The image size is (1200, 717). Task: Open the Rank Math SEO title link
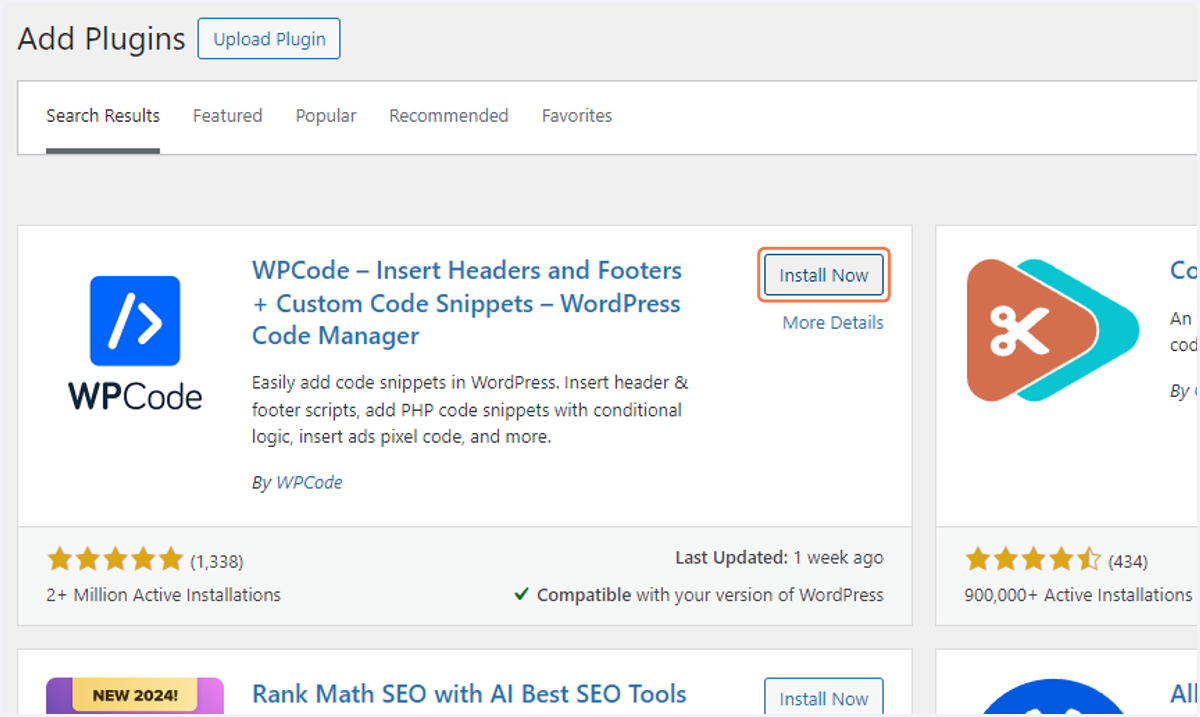469,694
